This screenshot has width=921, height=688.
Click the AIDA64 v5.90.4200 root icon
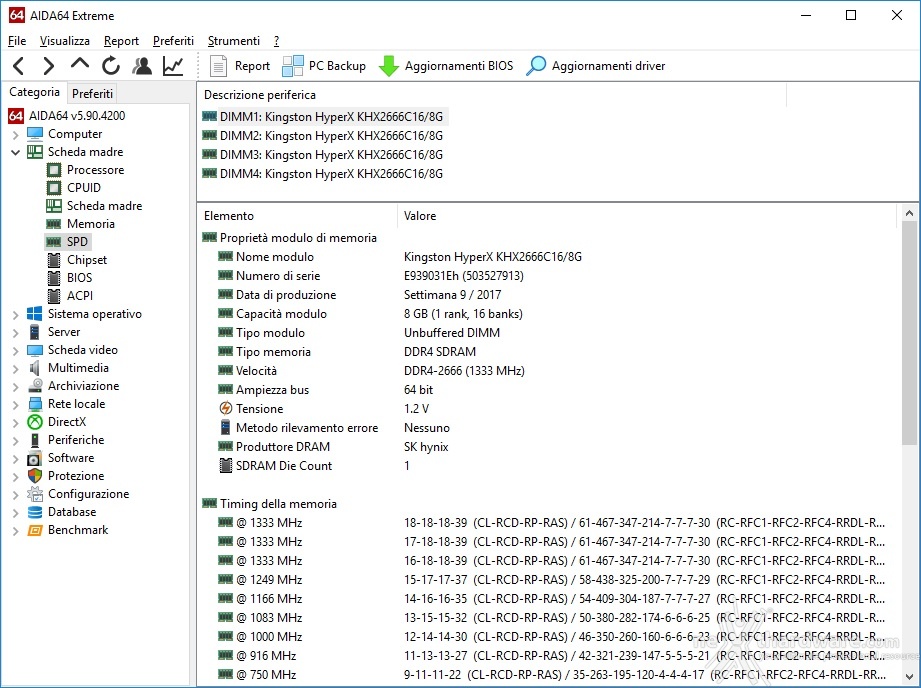(x=16, y=116)
